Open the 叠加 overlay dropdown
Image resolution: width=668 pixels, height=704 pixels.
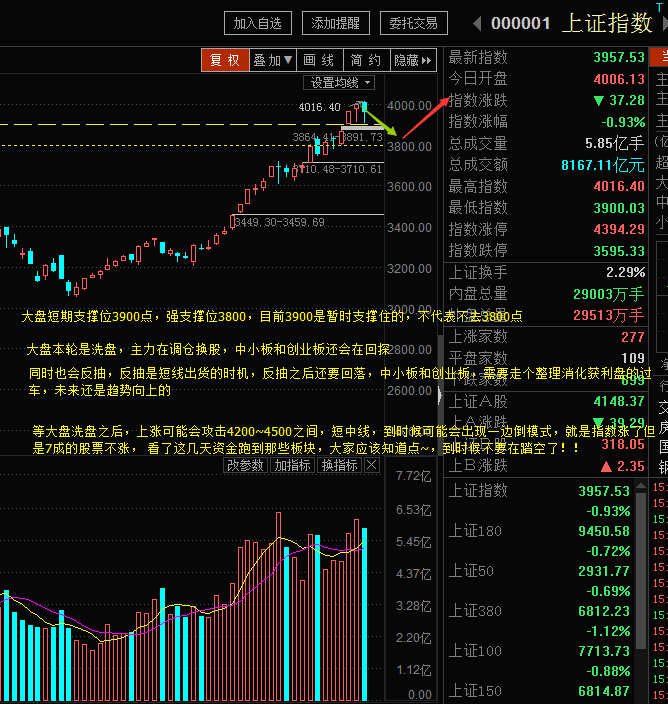coord(273,60)
